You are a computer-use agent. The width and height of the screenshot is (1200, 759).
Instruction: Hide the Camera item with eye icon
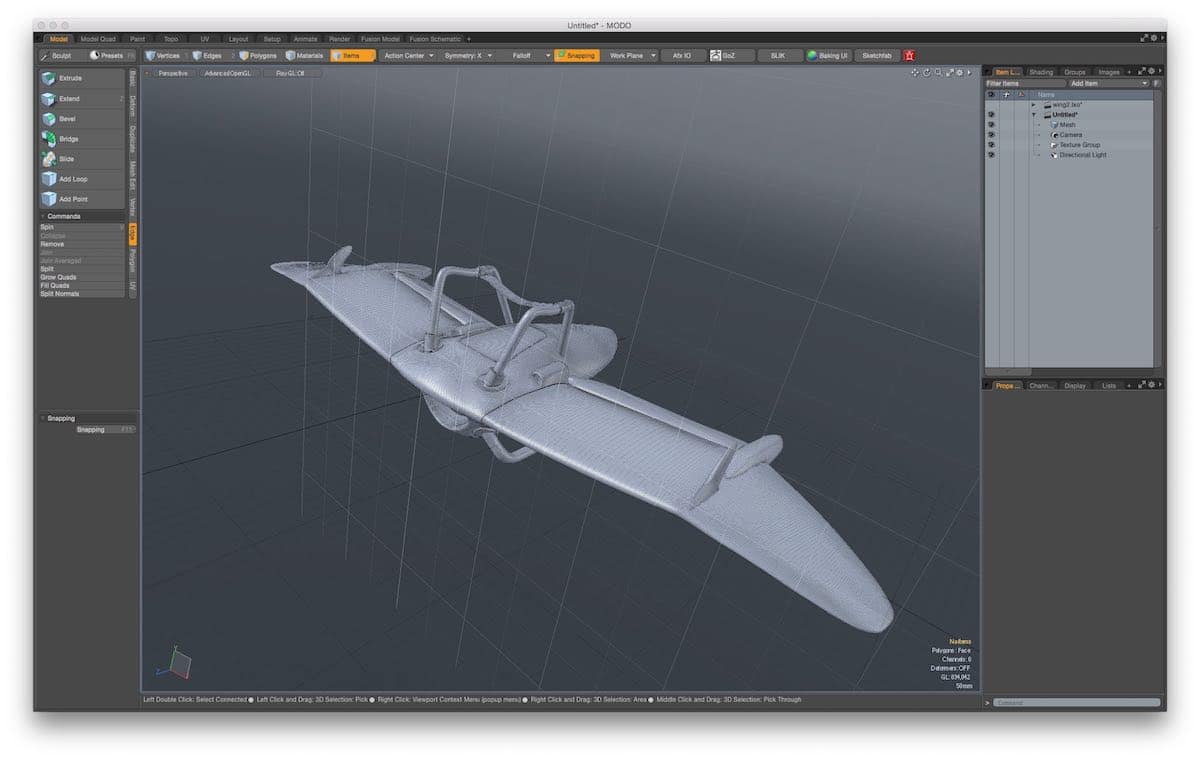(x=991, y=135)
